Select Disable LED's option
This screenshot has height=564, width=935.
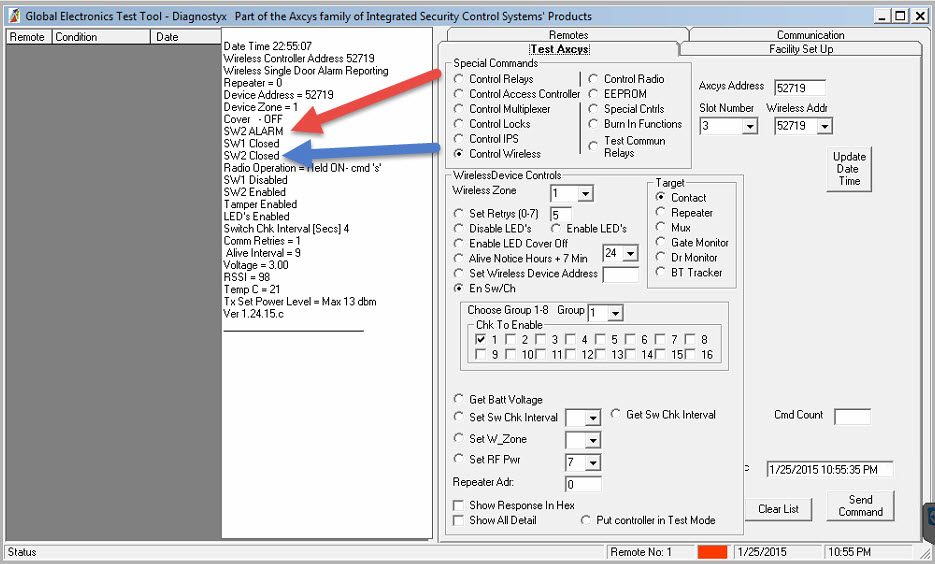459,228
